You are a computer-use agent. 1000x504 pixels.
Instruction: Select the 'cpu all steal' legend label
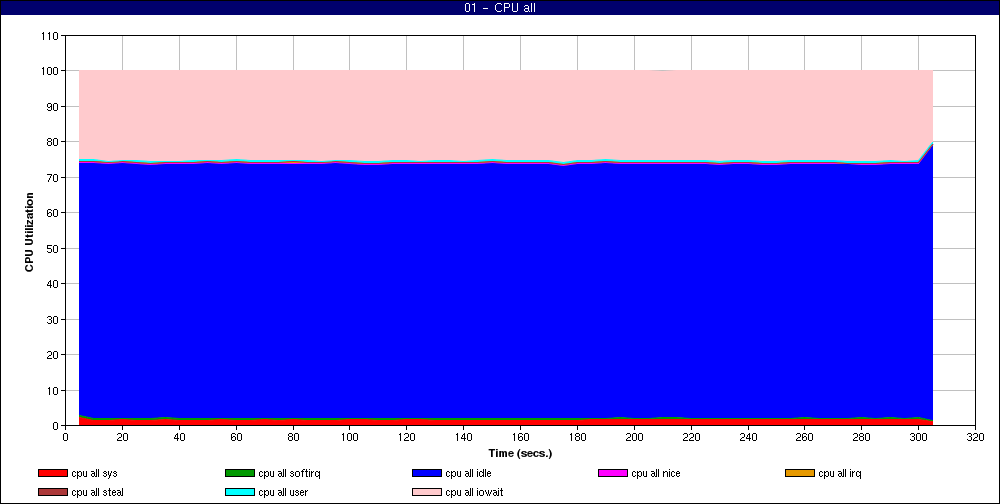[98, 493]
